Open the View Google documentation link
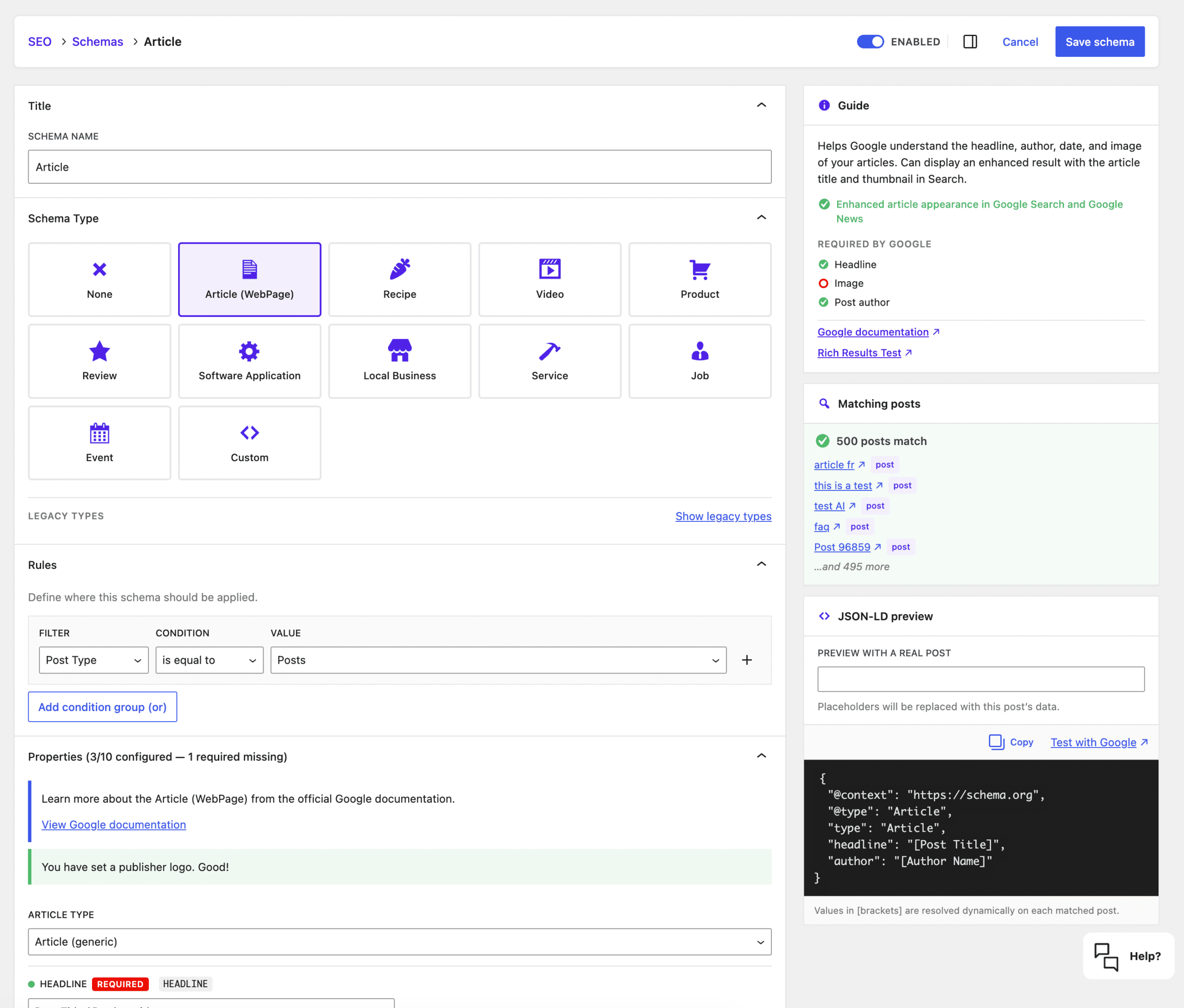Screen dimensions: 1184x1008 coord(114,824)
